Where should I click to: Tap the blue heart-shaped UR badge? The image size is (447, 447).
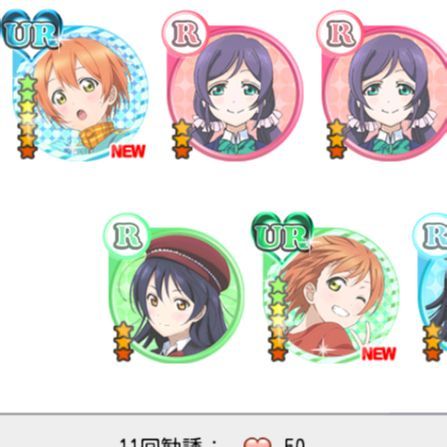coord(32,32)
